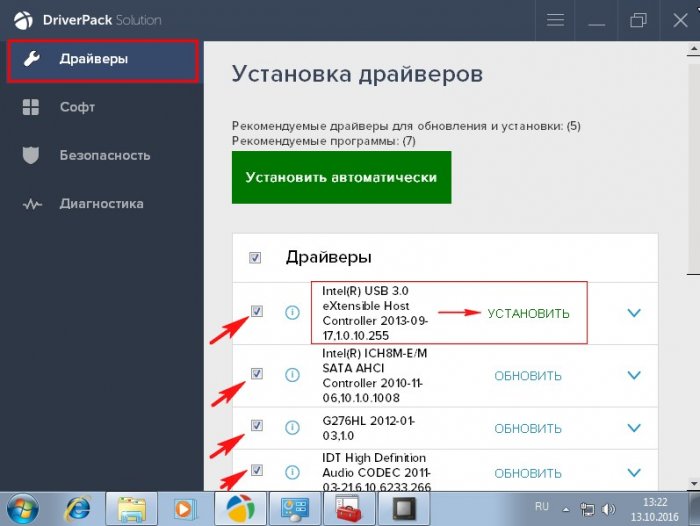Viewport: 700px width, 526px height.
Task: Click УСТАНОВИТЬ for Intel USB 3.0 driver
Action: (x=528, y=313)
